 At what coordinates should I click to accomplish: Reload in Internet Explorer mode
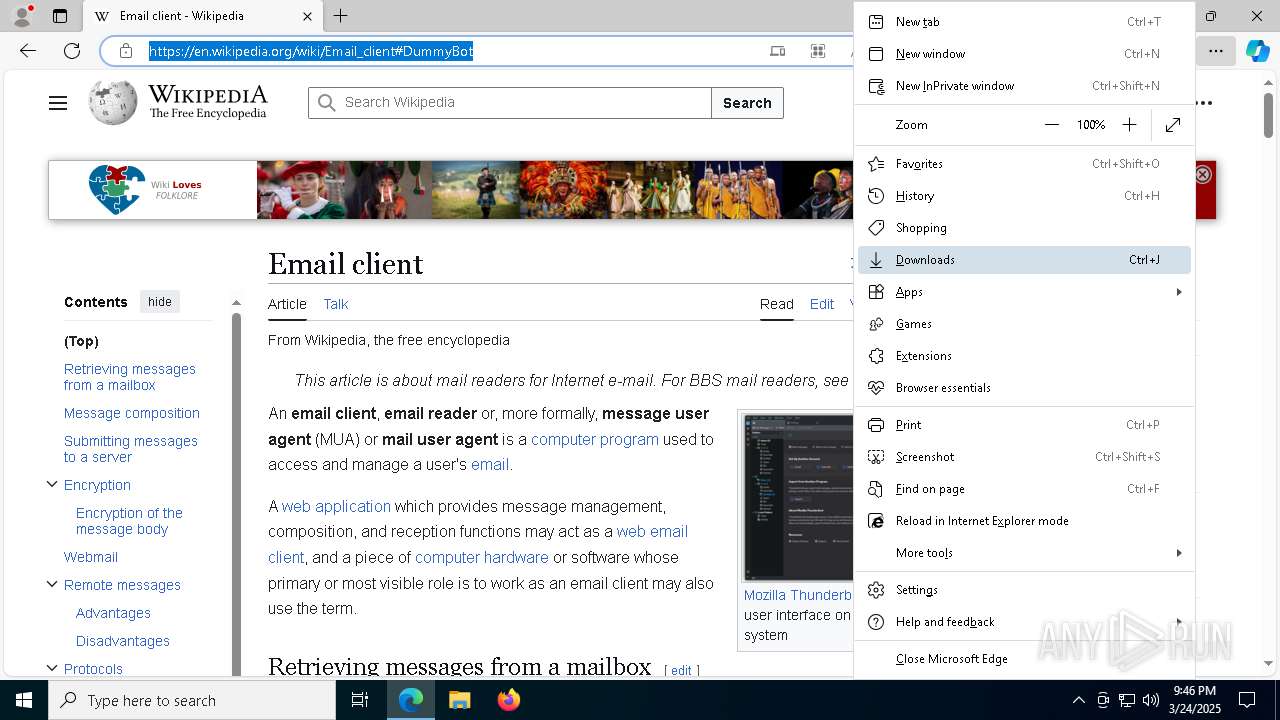tap(1024, 521)
